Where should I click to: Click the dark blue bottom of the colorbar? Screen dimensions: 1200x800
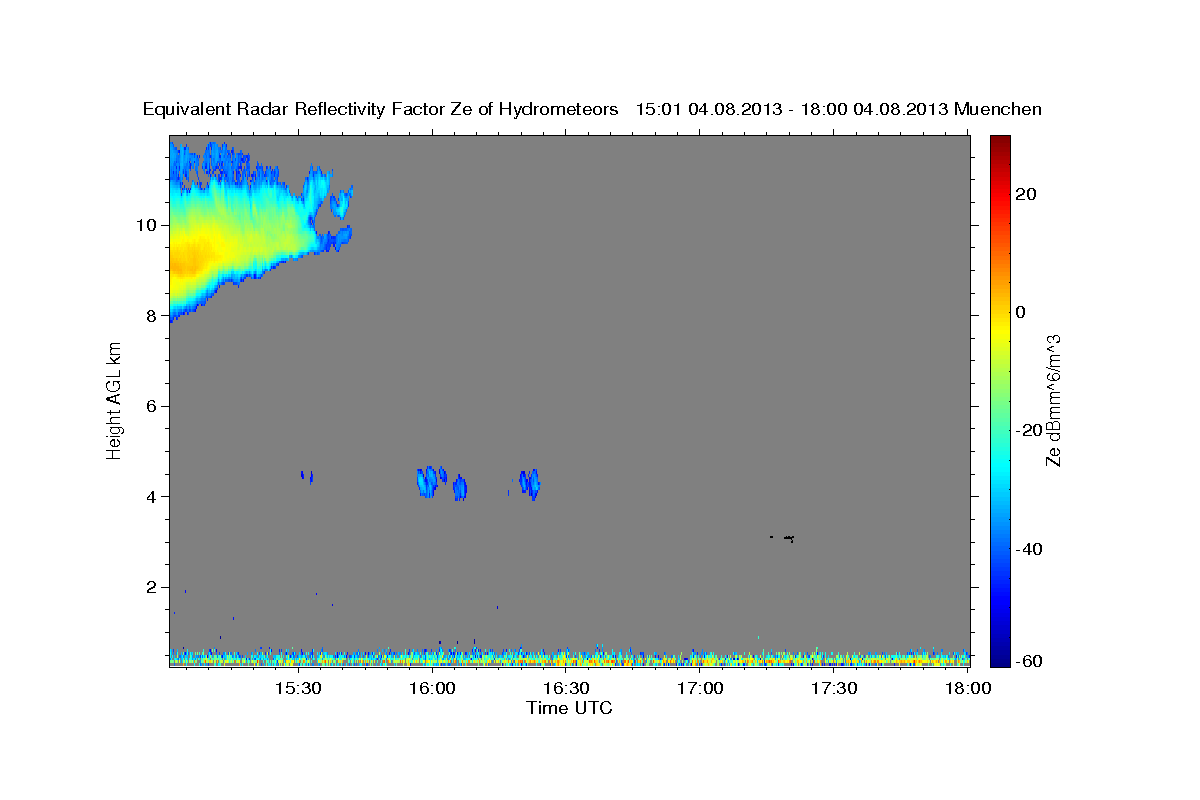pos(1000,658)
